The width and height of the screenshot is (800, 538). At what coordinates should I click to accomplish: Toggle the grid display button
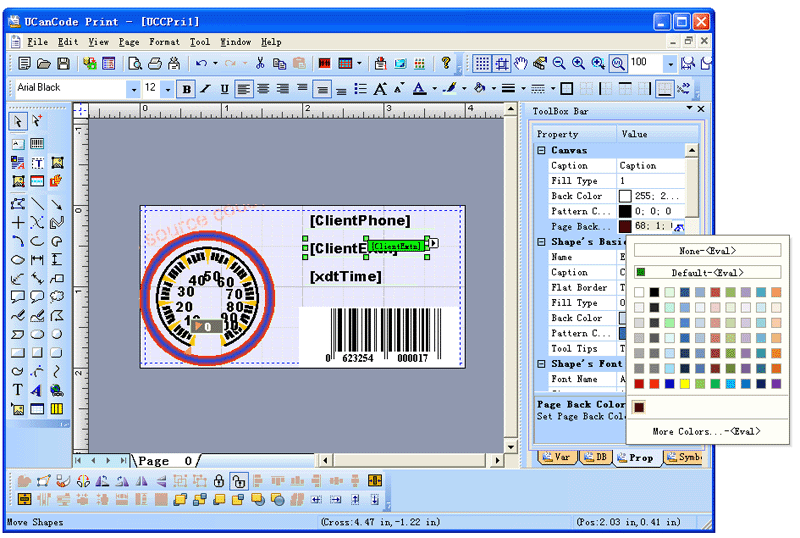pyautogui.click(x=482, y=63)
